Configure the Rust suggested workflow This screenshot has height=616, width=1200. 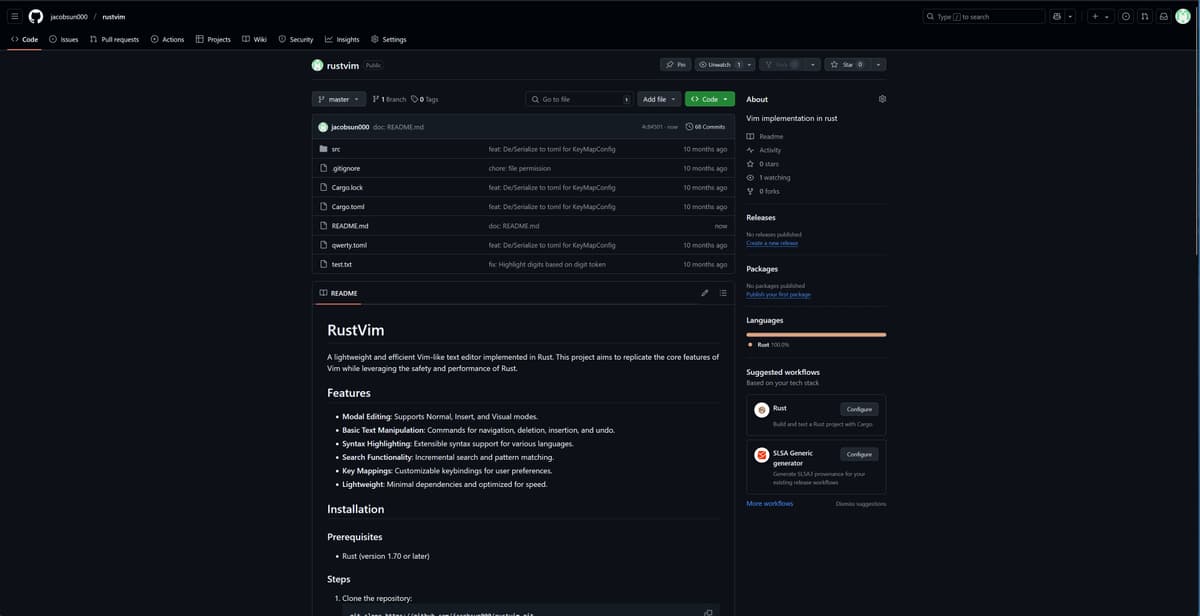858,408
